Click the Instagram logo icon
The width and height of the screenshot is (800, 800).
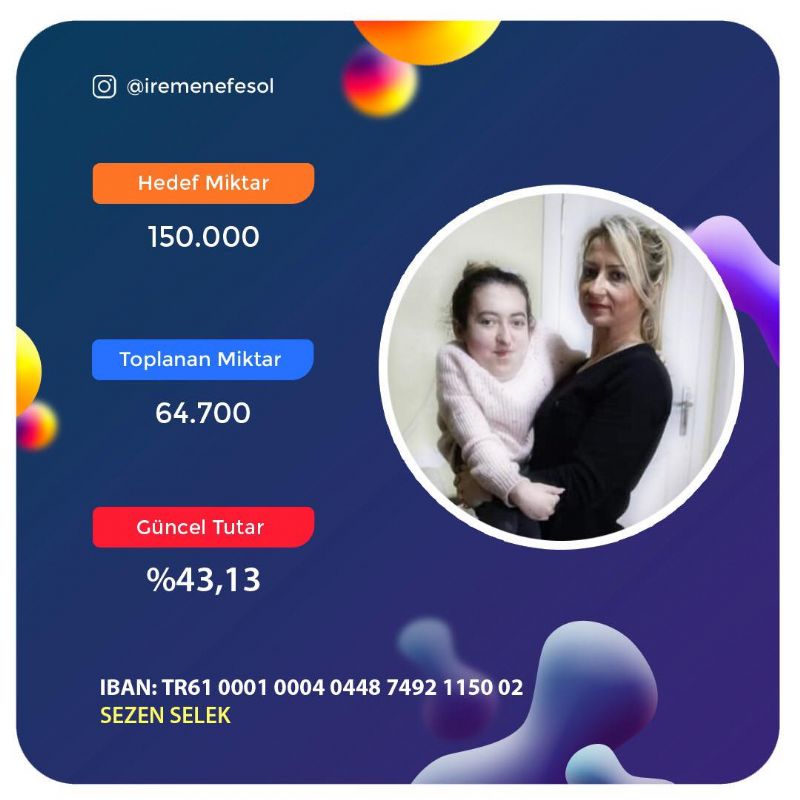104,86
